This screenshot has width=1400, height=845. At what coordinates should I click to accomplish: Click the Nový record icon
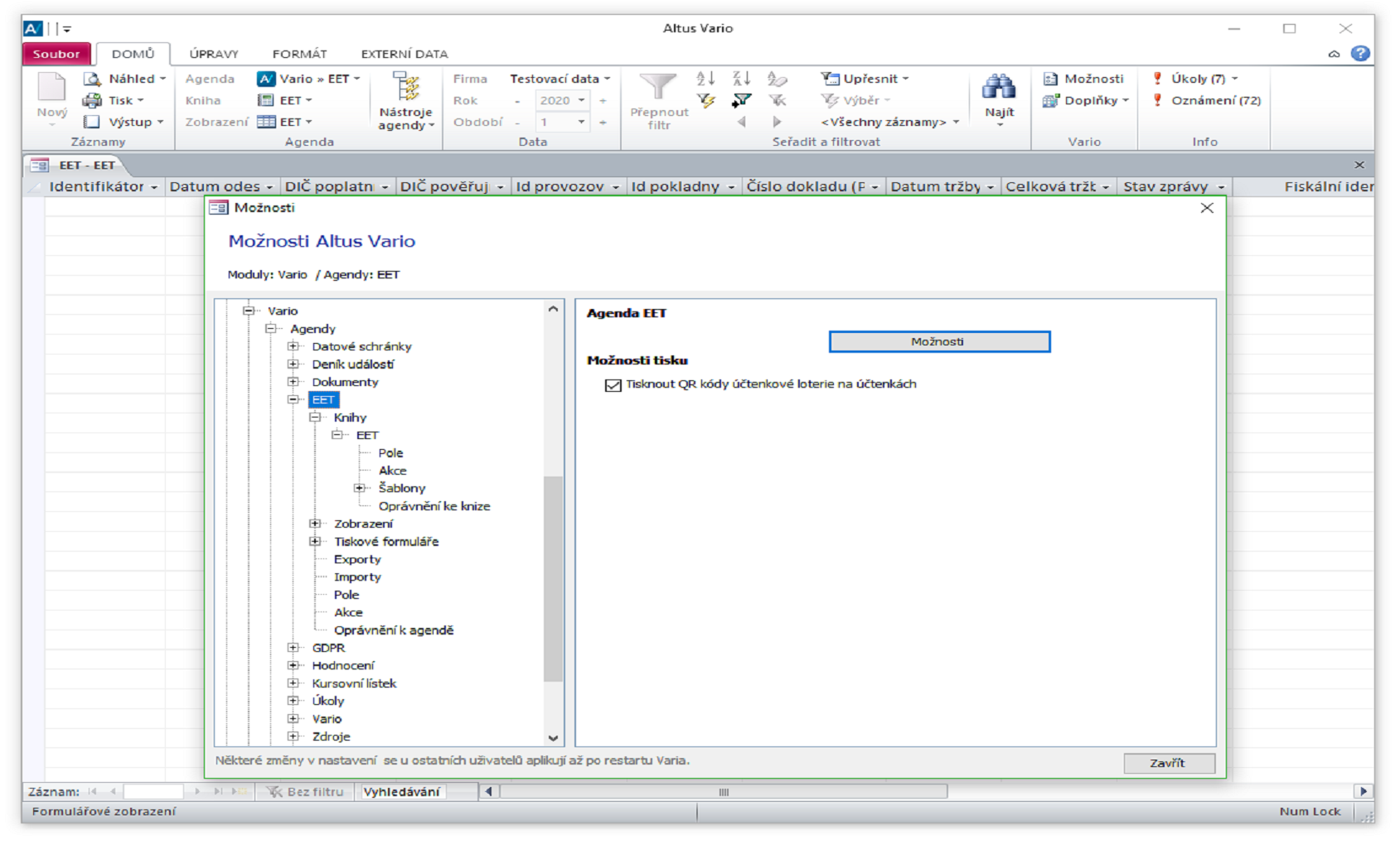pos(51,88)
